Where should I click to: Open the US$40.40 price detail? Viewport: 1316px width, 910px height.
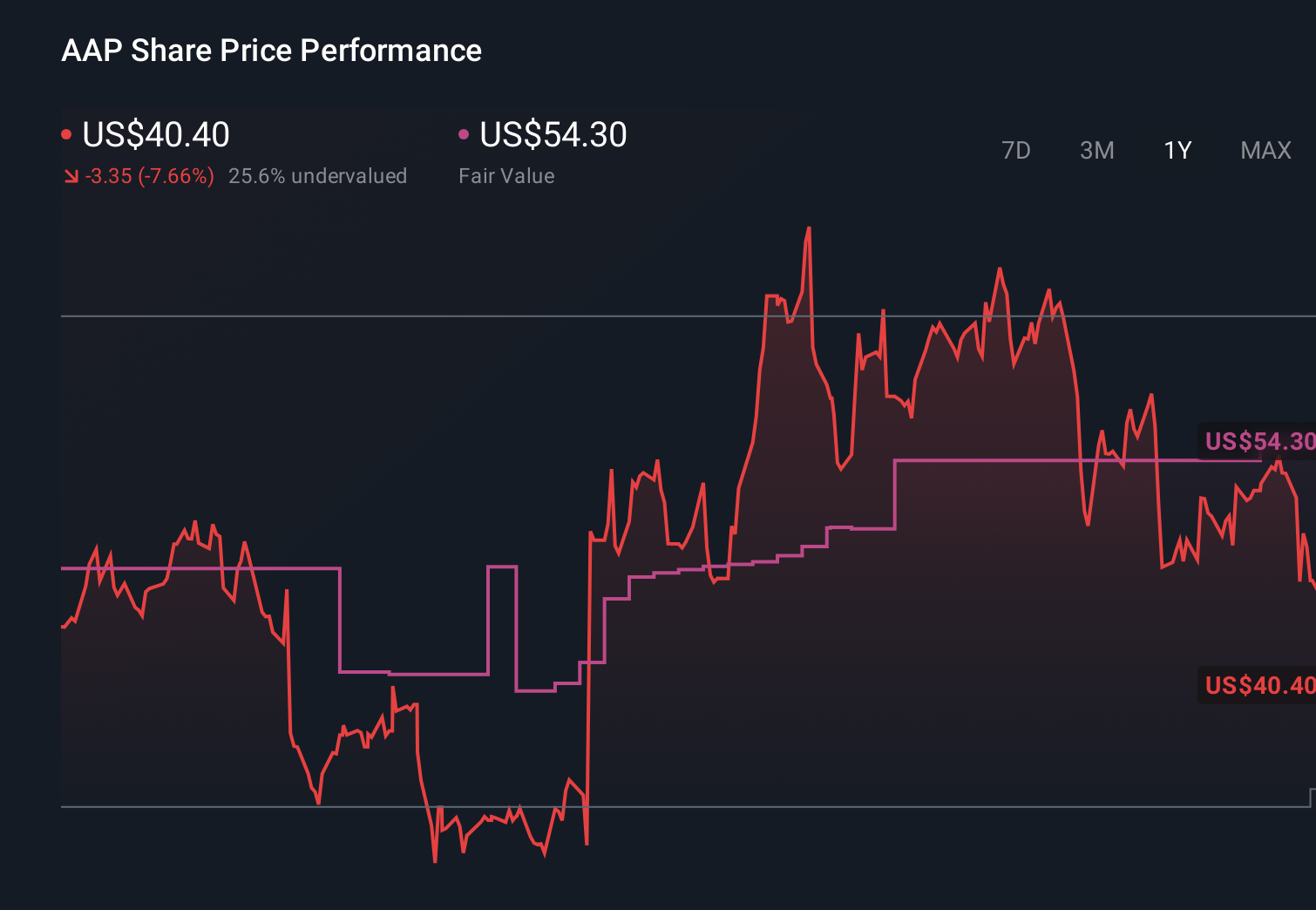coord(155,134)
